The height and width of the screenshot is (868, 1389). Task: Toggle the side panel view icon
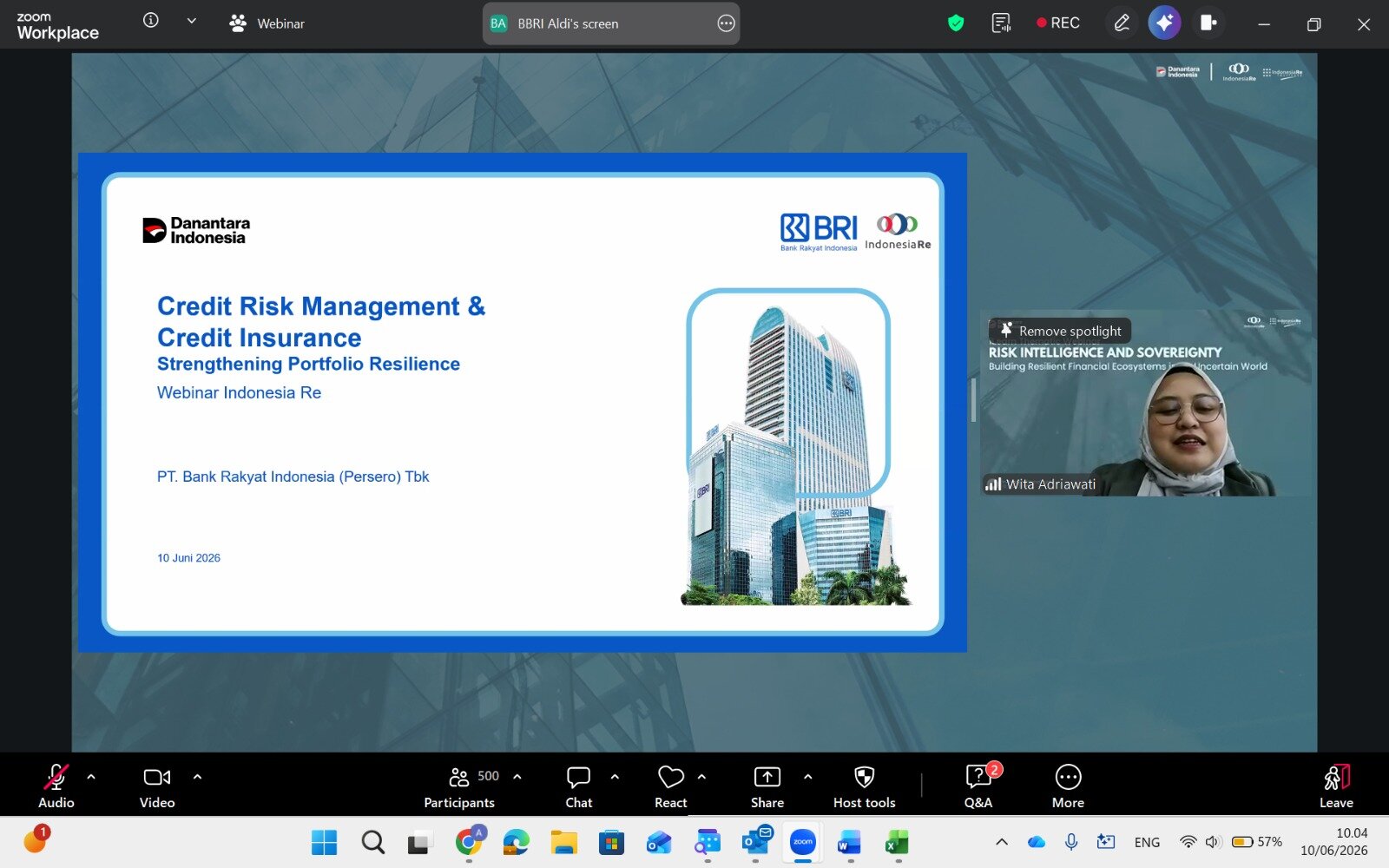(1208, 23)
